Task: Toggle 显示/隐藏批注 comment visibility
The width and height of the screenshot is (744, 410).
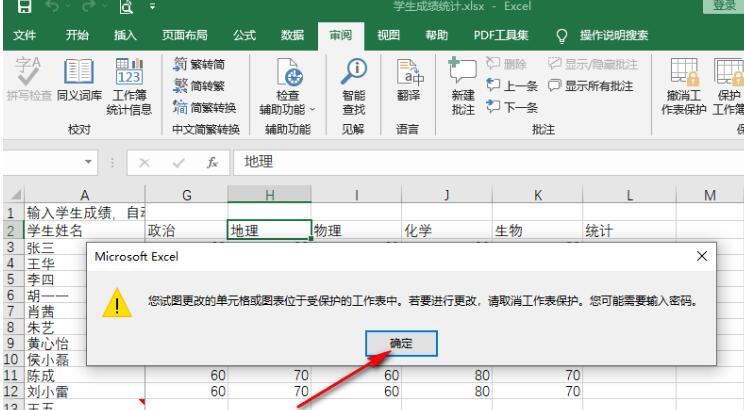Action: click(593, 64)
